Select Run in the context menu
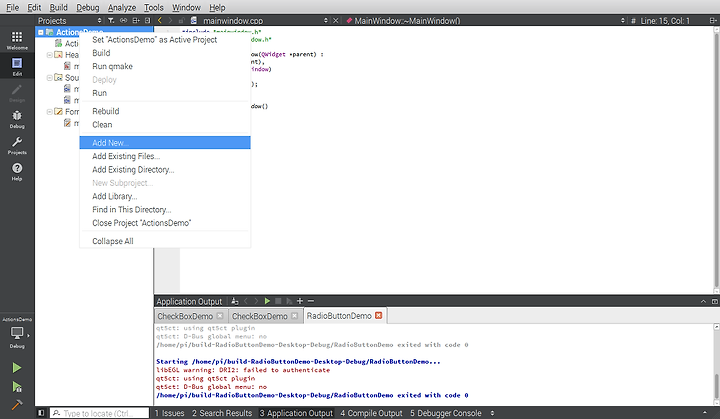 (165, 93)
